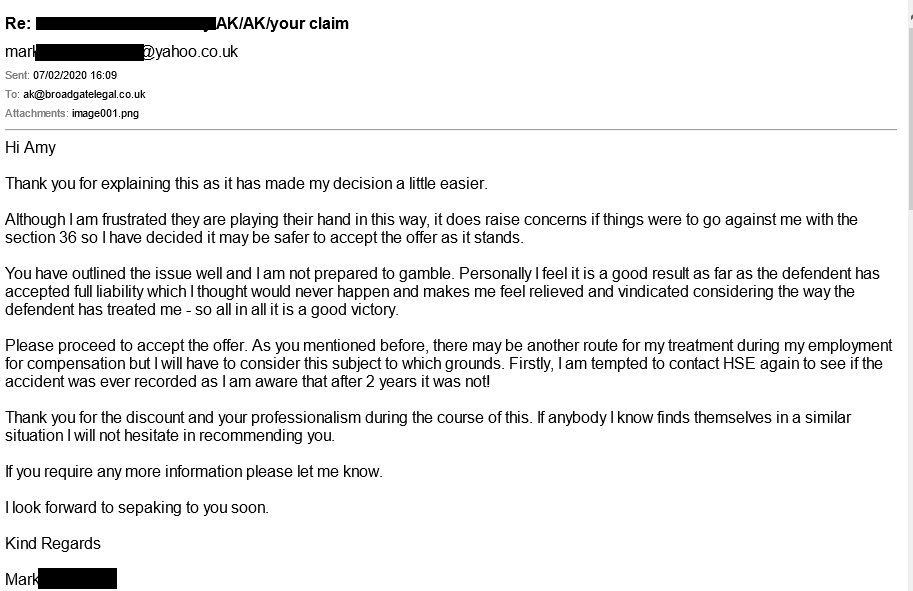The width and height of the screenshot is (913, 591).
Task: Click the signature name 'Mark' at the bottom
Action: click(x=22, y=579)
